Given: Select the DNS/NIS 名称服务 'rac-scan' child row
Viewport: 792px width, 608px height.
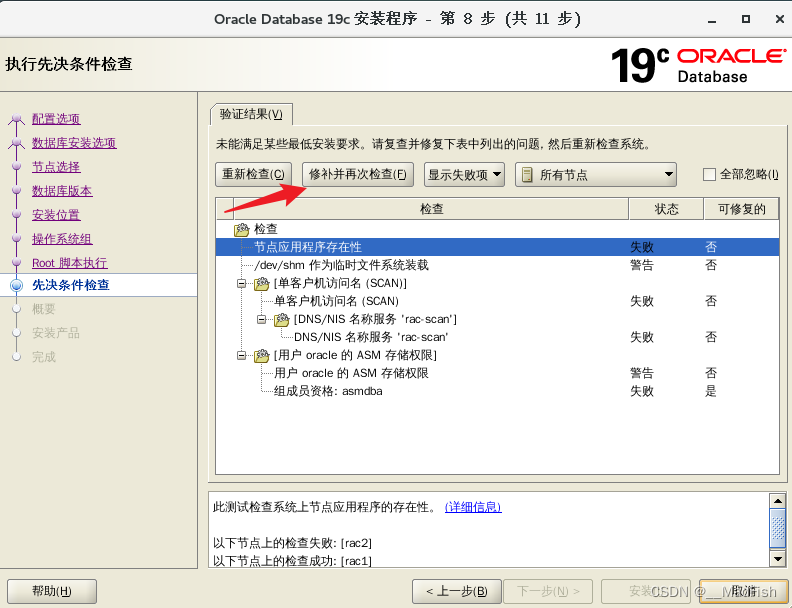Looking at the screenshot, I should click(x=498, y=337).
